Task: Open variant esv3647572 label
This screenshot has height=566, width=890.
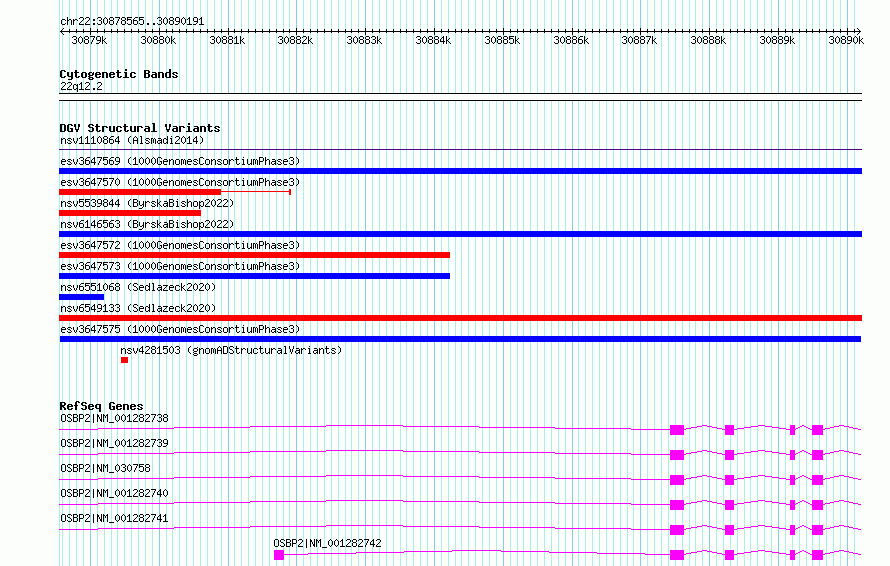Action: (180, 245)
